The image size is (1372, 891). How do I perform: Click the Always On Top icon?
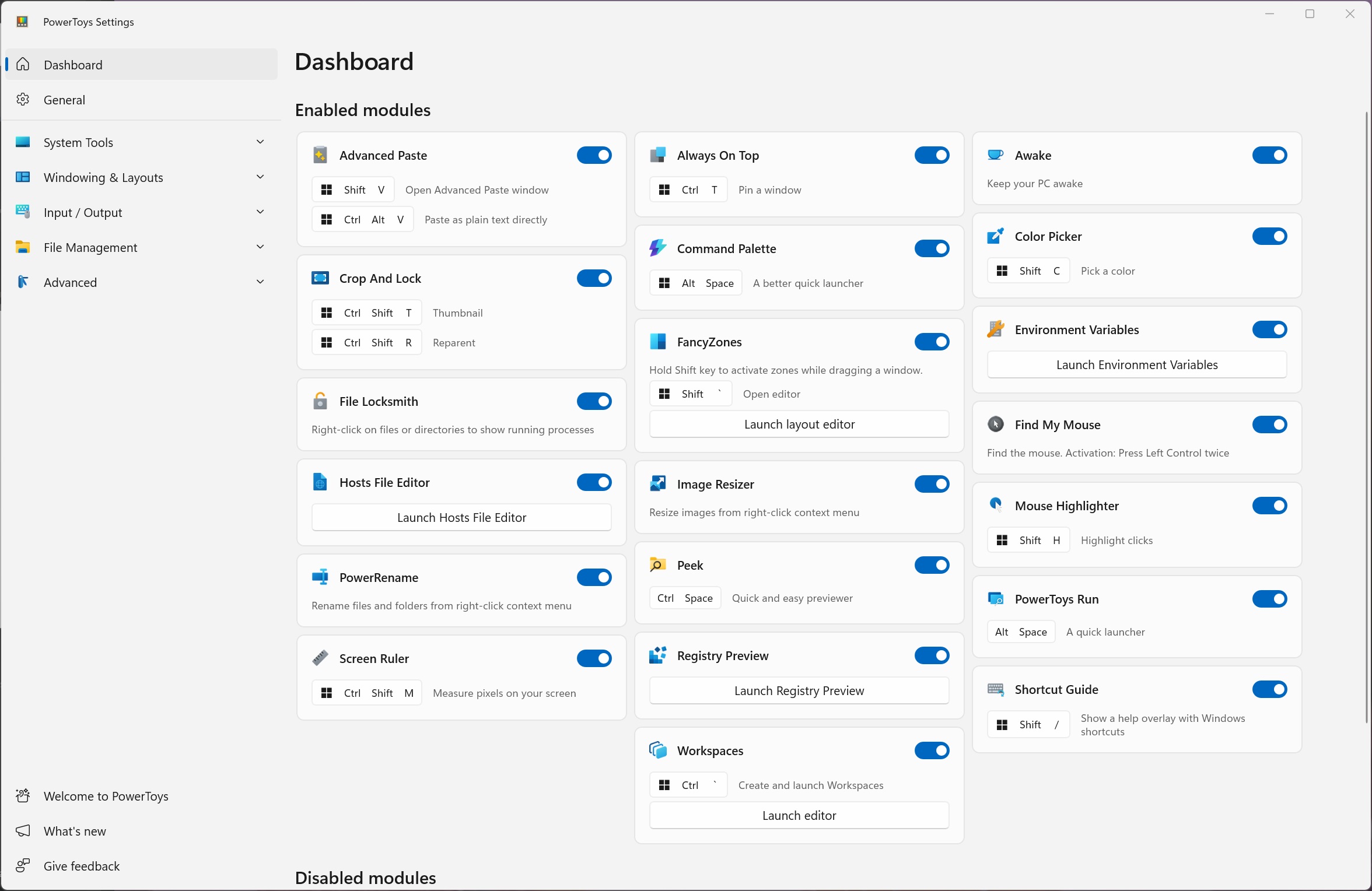click(x=658, y=155)
